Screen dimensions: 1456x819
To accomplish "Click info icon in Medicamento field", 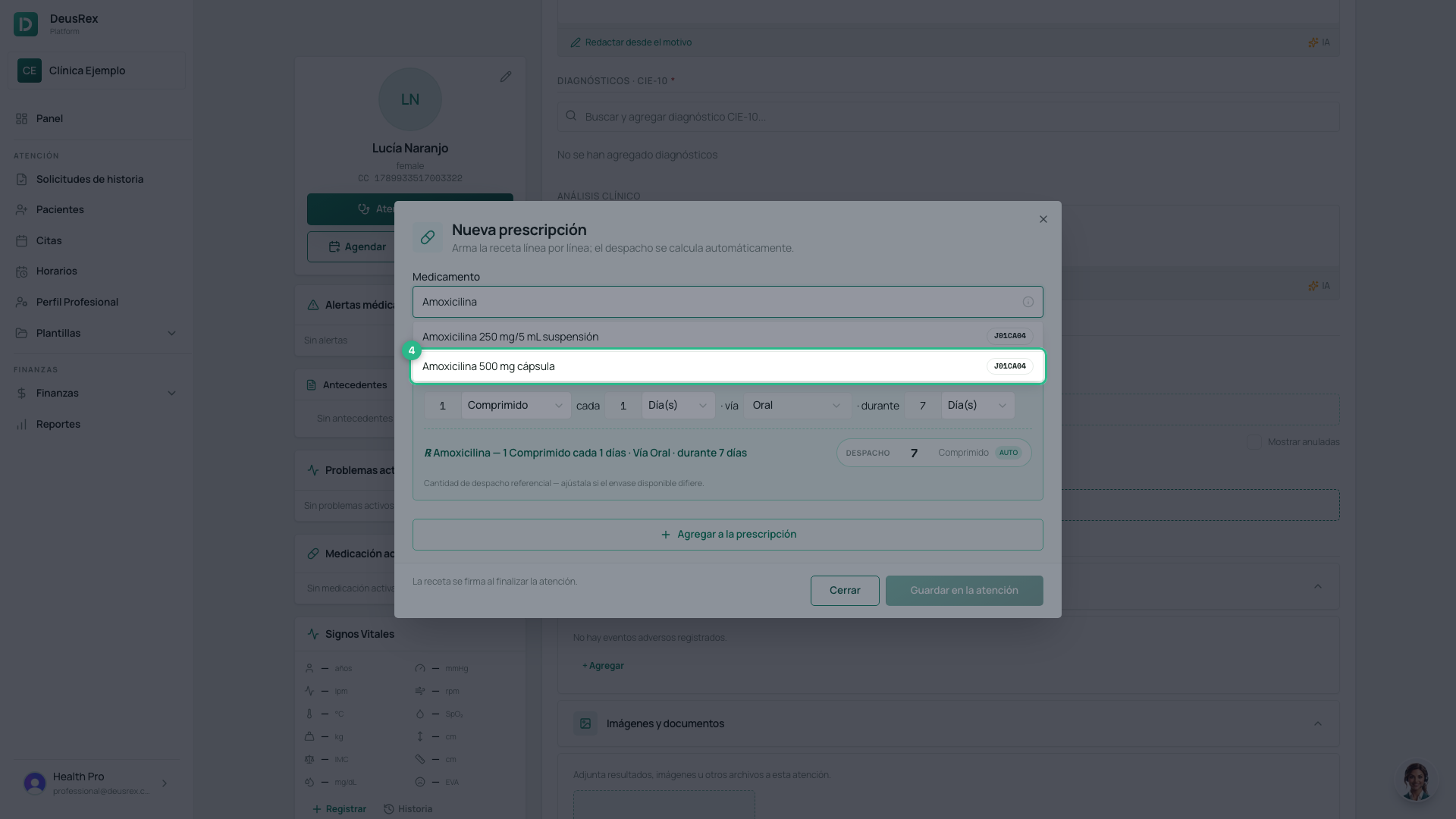I will pos(1028,302).
